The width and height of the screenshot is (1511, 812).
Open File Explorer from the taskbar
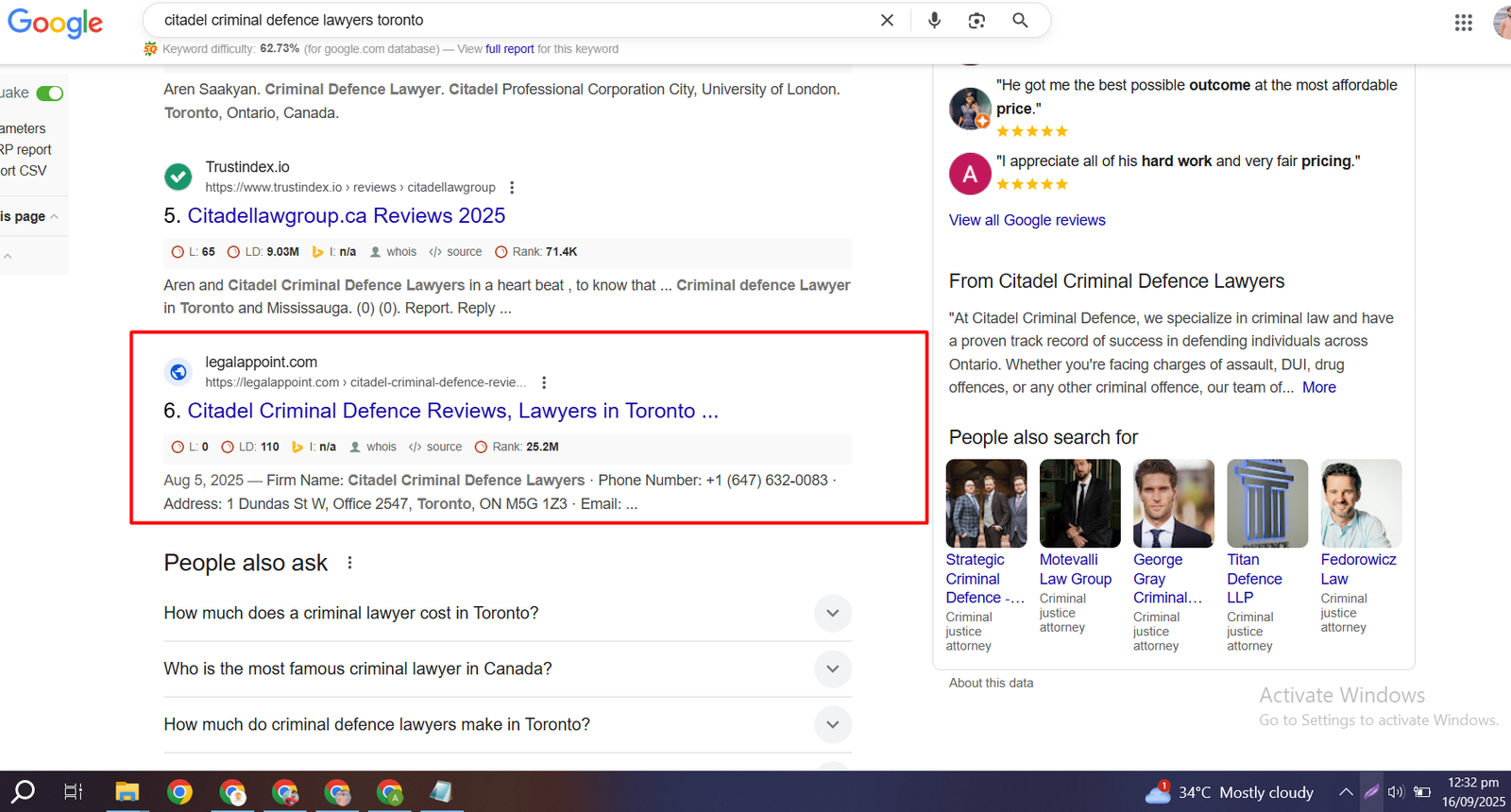(x=127, y=791)
